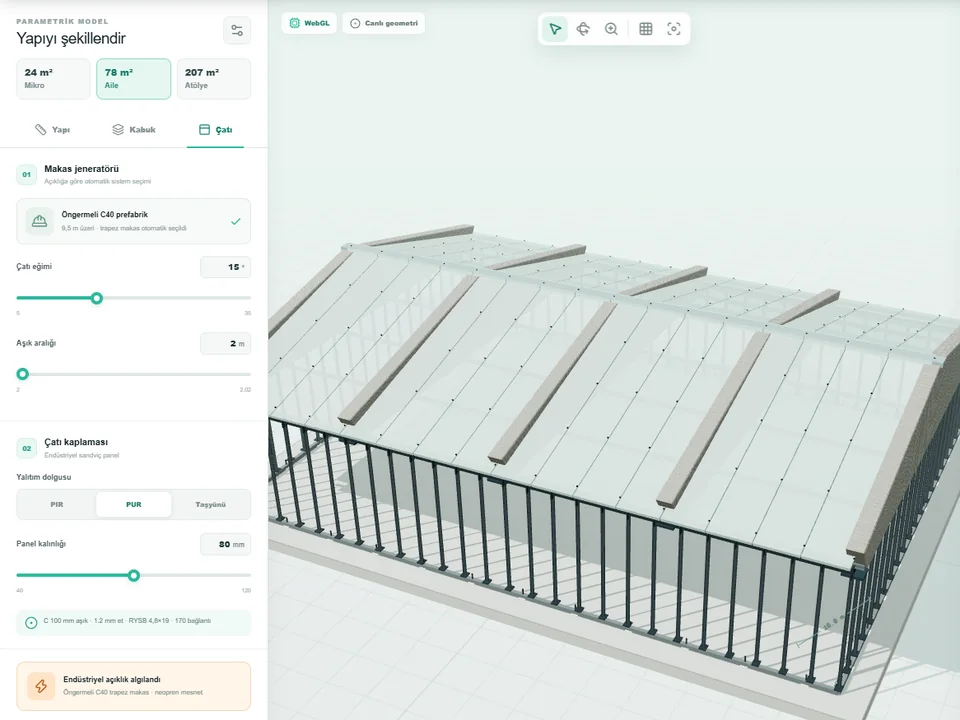Open the parameter settings sliders icon

237,30
